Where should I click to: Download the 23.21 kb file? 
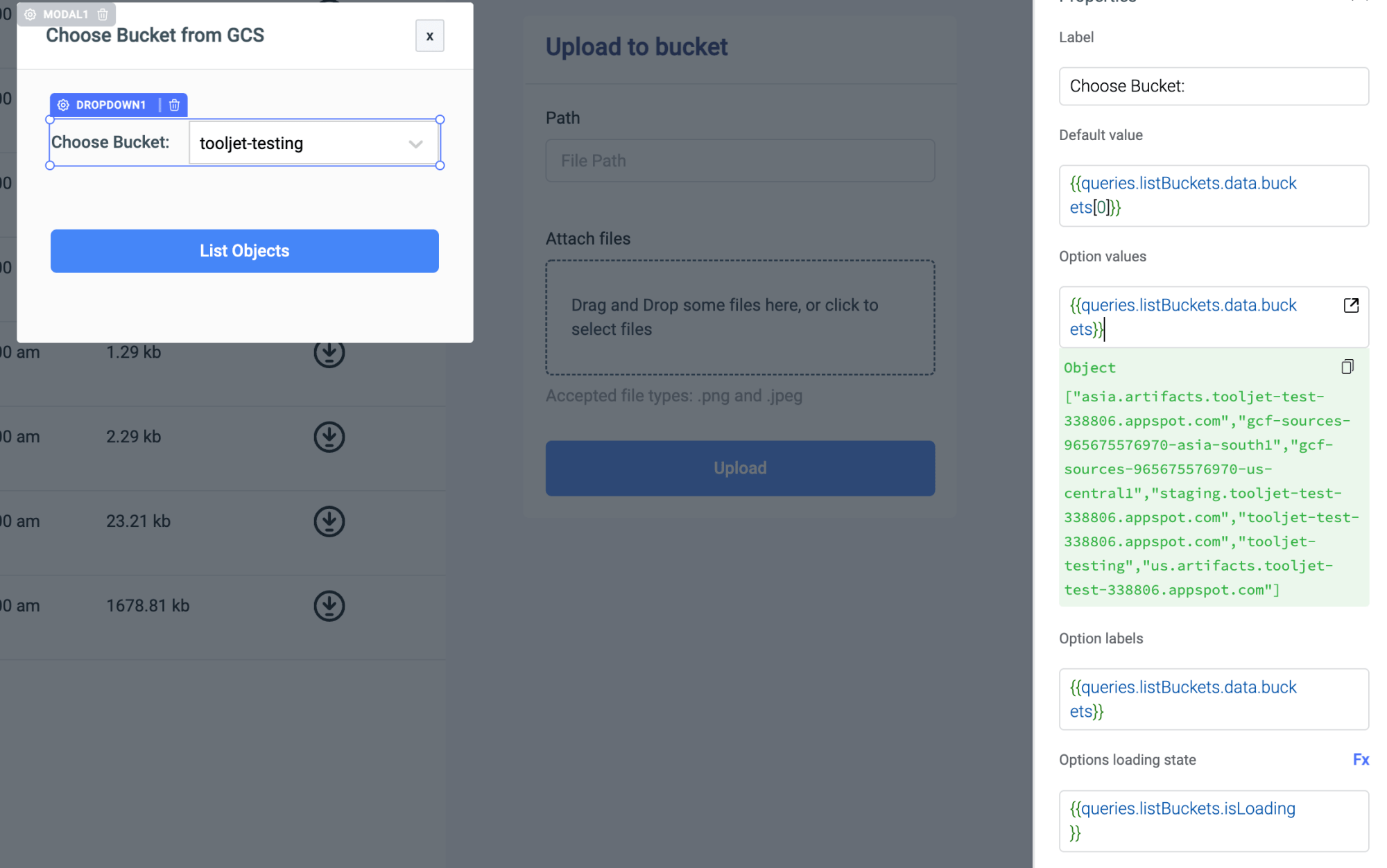click(x=329, y=521)
